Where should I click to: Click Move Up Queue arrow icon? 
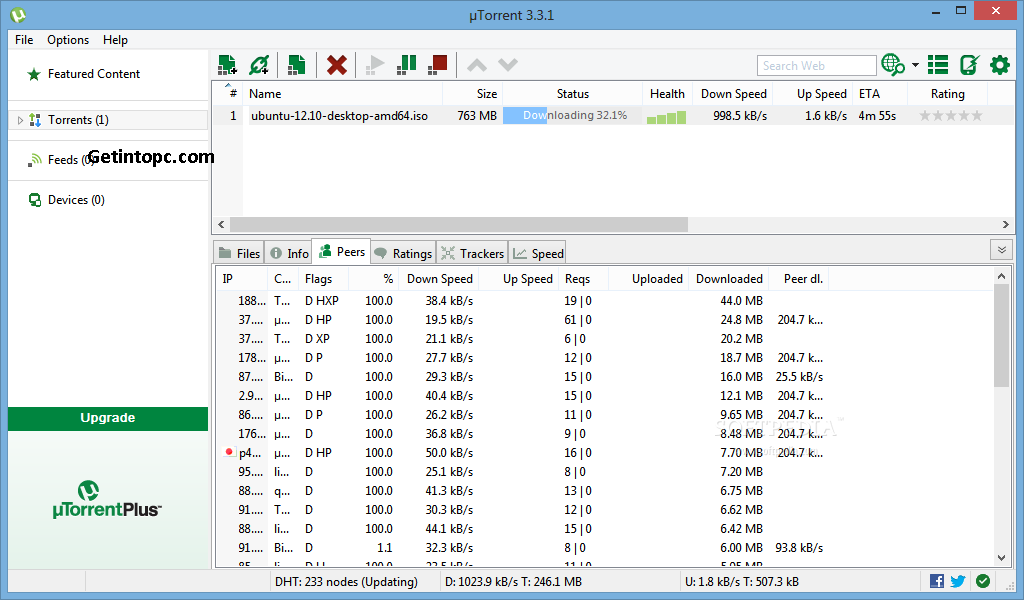click(477, 65)
